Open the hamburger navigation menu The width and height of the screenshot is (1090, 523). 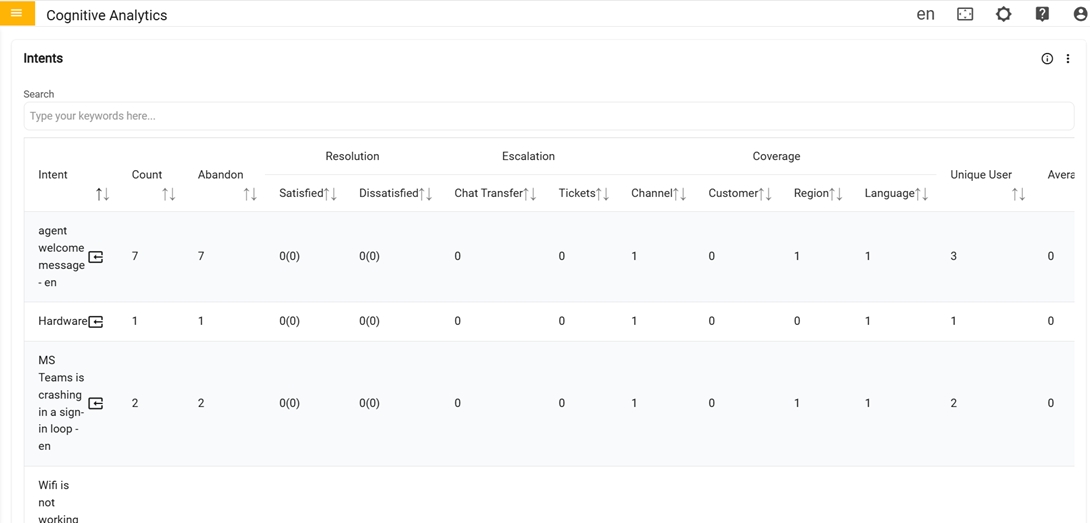click(17, 13)
